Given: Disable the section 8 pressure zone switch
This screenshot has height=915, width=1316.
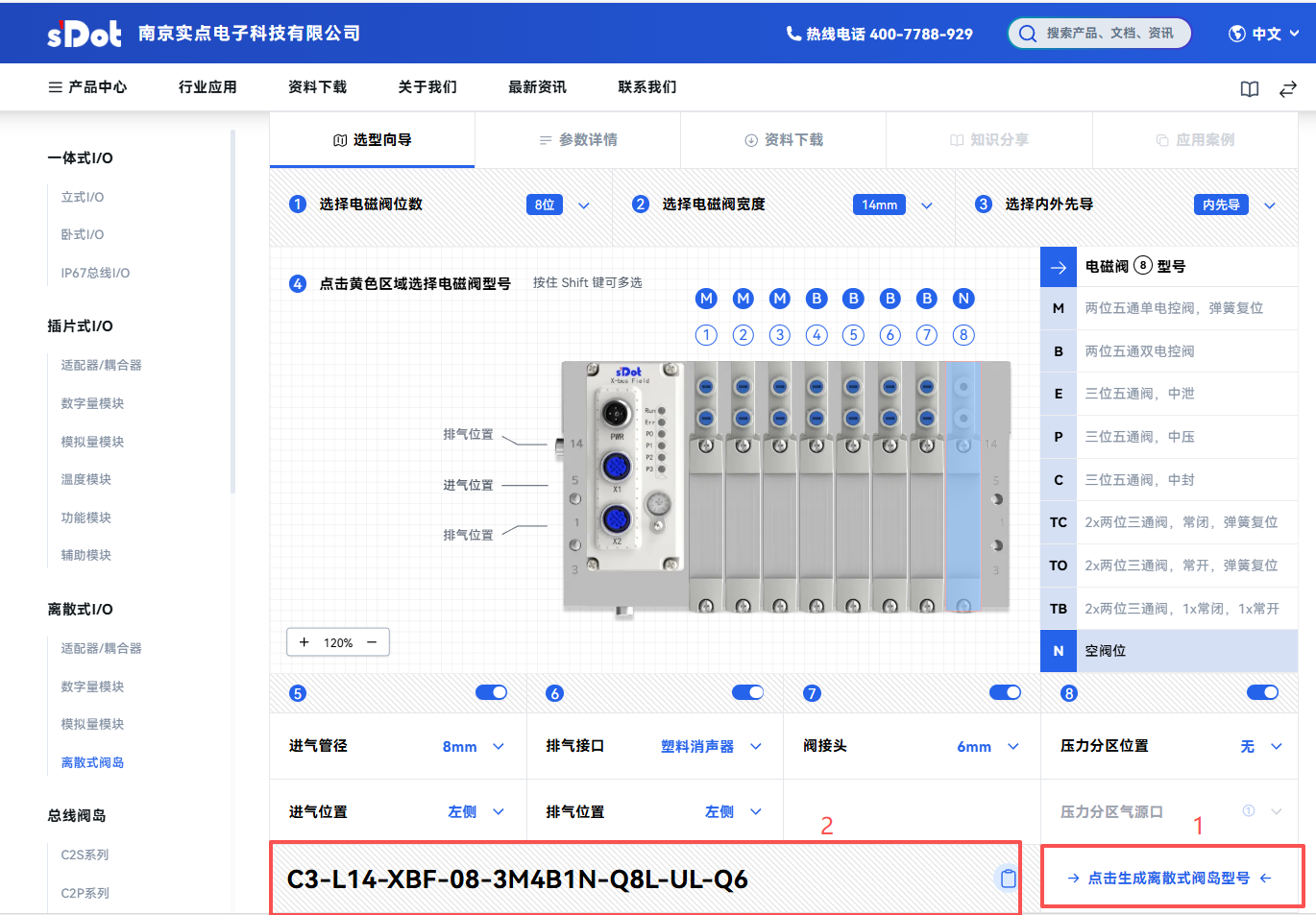Looking at the screenshot, I should point(1262,692).
